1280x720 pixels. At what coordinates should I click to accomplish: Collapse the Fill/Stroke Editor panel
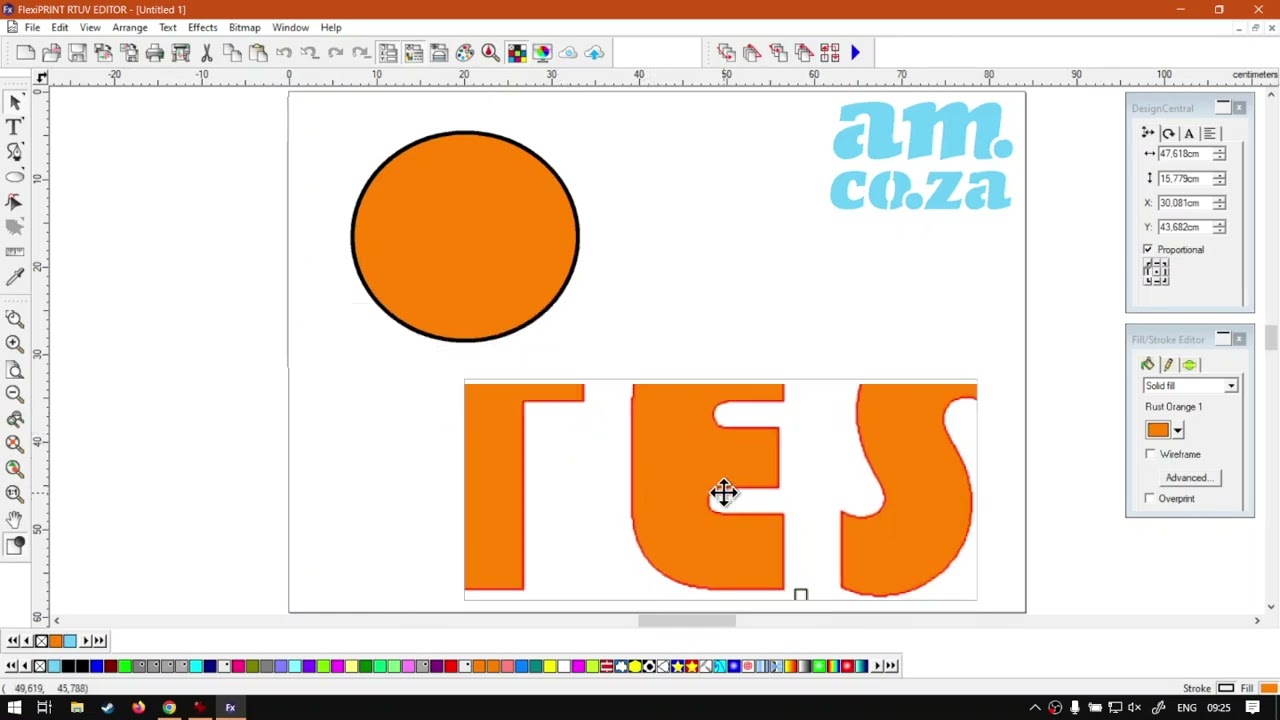pyautogui.click(x=1223, y=339)
